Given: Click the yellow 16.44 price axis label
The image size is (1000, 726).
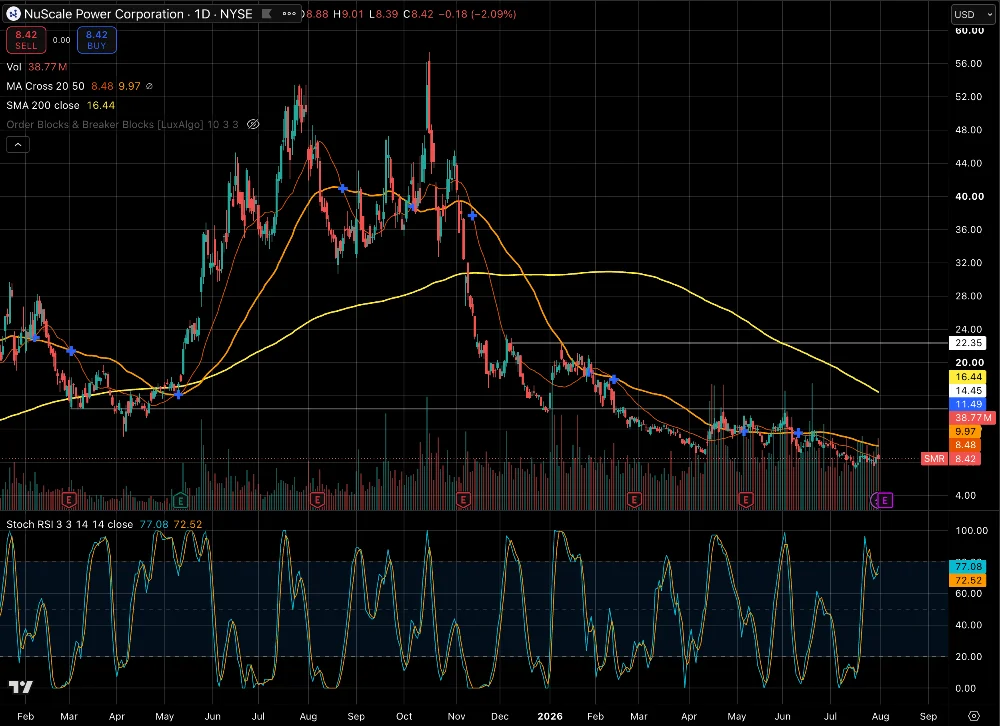Looking at the screenshot, I should click(x=967, y=377).
